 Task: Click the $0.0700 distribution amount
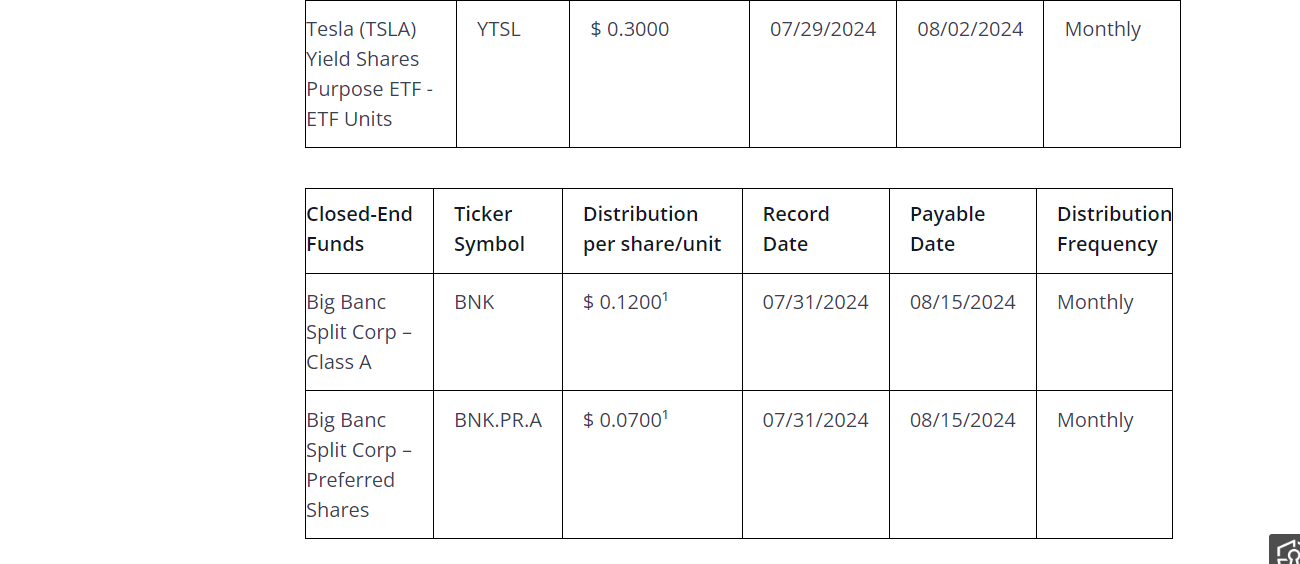point(622,420)
